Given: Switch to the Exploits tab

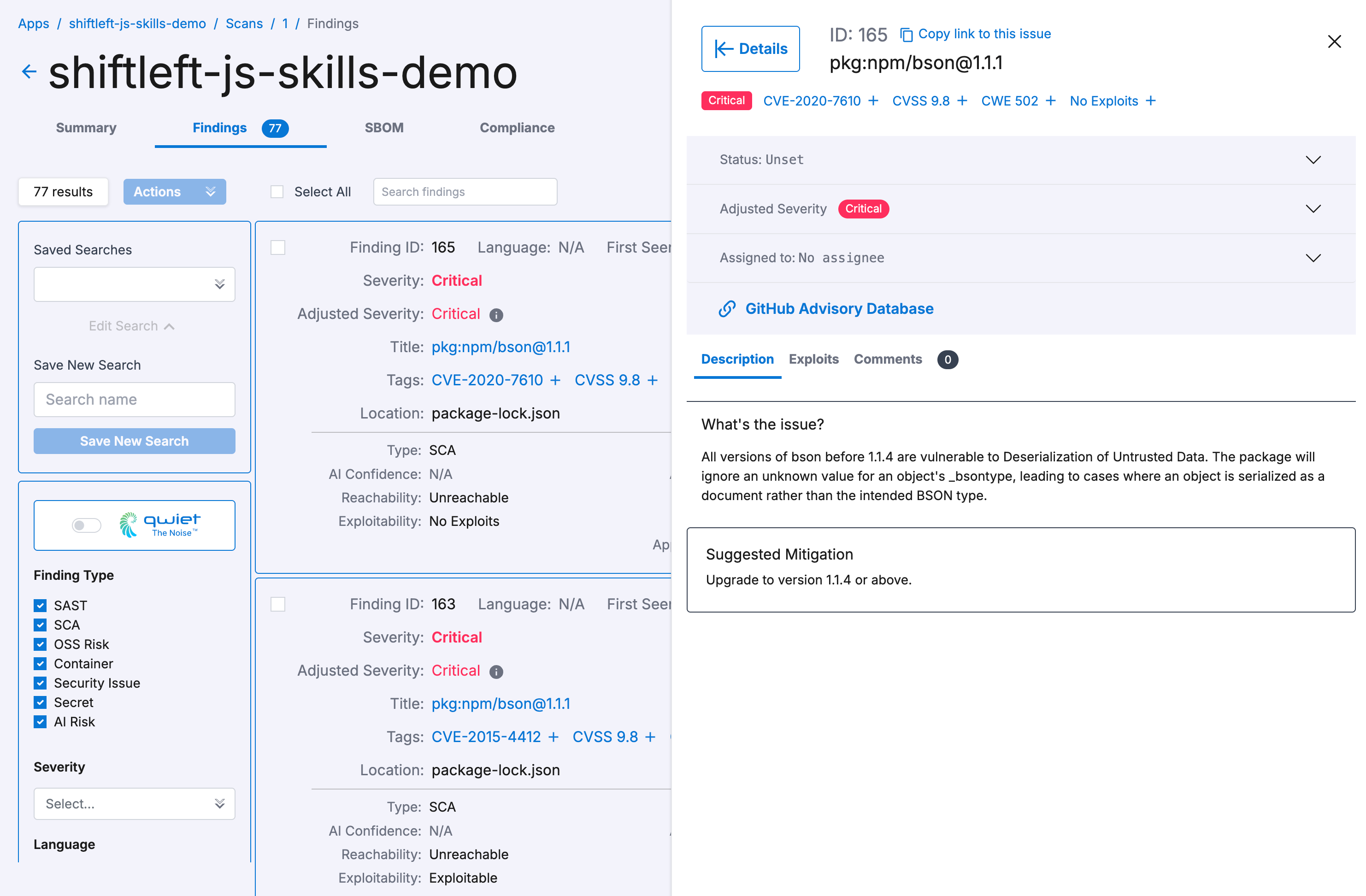Looking at the screenshot, I should click(x=813, y=360).
